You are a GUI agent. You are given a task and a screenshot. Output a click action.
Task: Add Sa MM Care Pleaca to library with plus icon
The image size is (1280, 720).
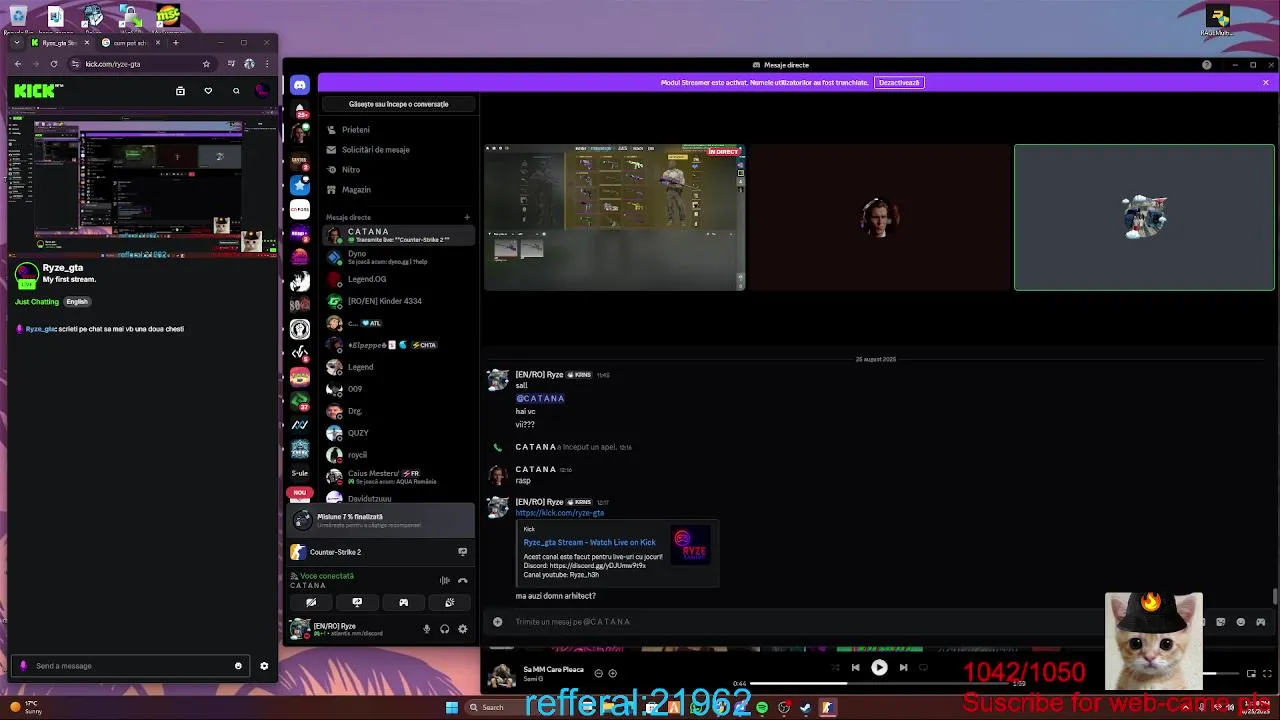coord(612,673)
